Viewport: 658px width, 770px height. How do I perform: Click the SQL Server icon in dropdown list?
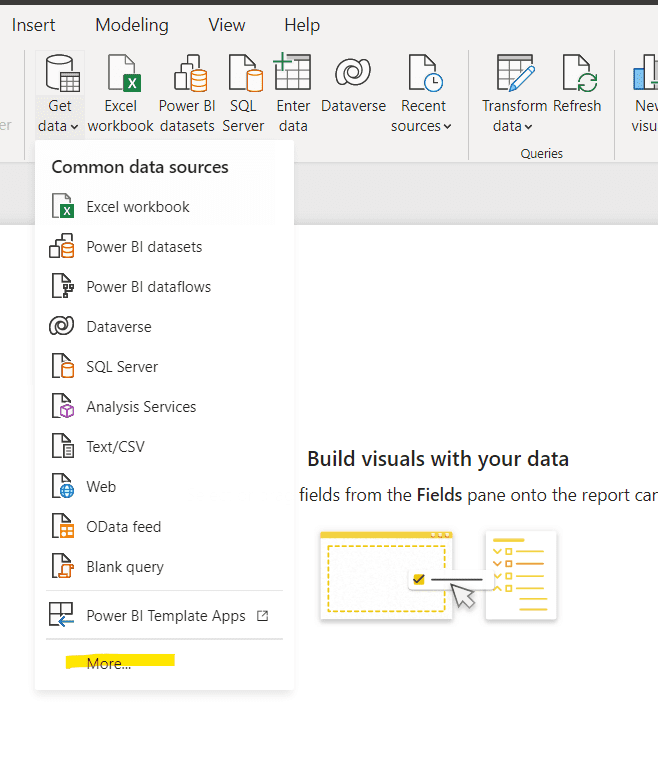(x=63, y=366)
